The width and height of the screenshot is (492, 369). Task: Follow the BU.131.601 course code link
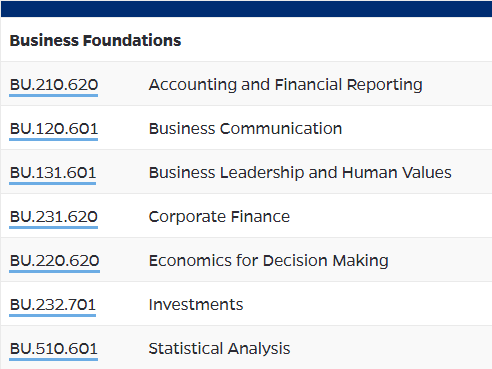(x=53, y=173)
